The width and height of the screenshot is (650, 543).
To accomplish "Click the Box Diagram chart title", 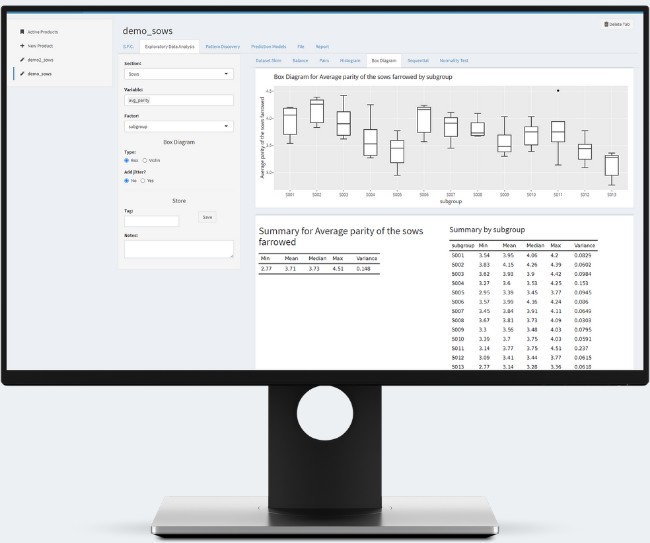I will (363, 77).
